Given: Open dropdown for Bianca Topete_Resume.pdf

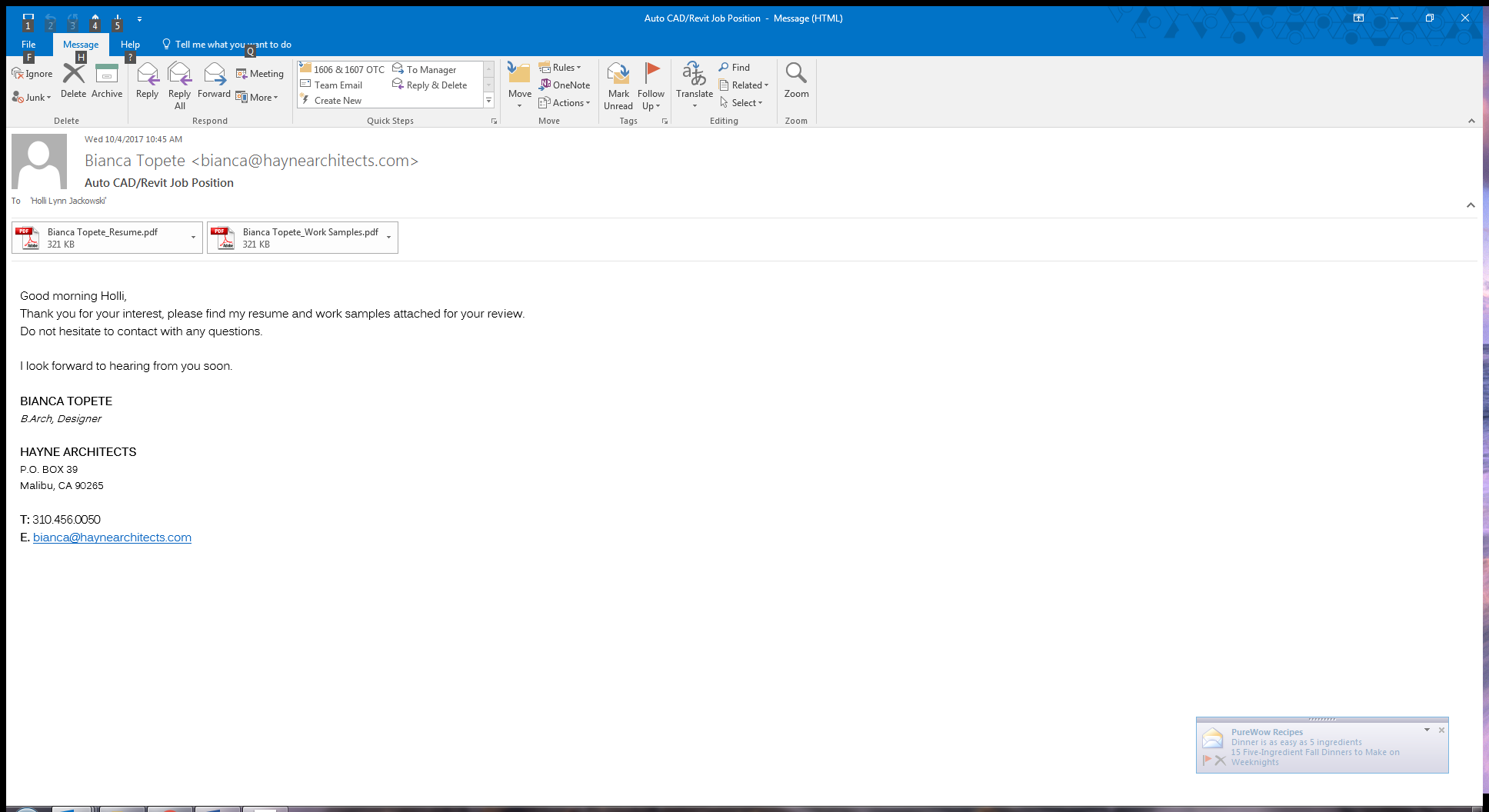Looking at the screenshot, I should point(193,238).
